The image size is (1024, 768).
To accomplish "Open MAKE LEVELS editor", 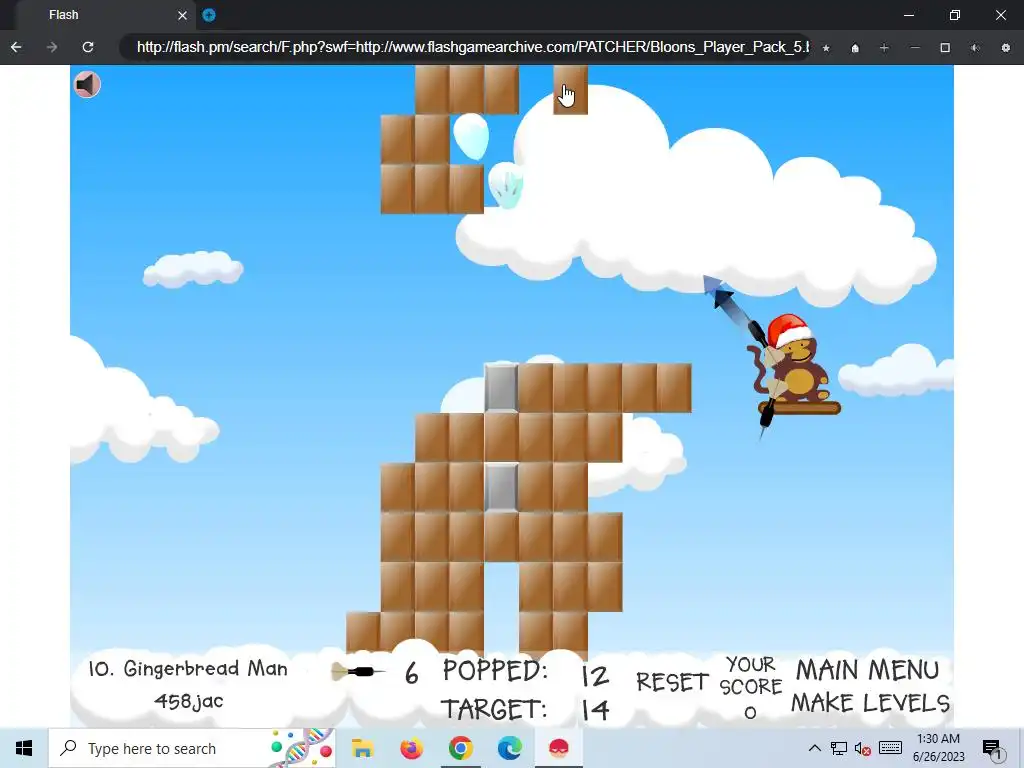I will click(871, 703).
